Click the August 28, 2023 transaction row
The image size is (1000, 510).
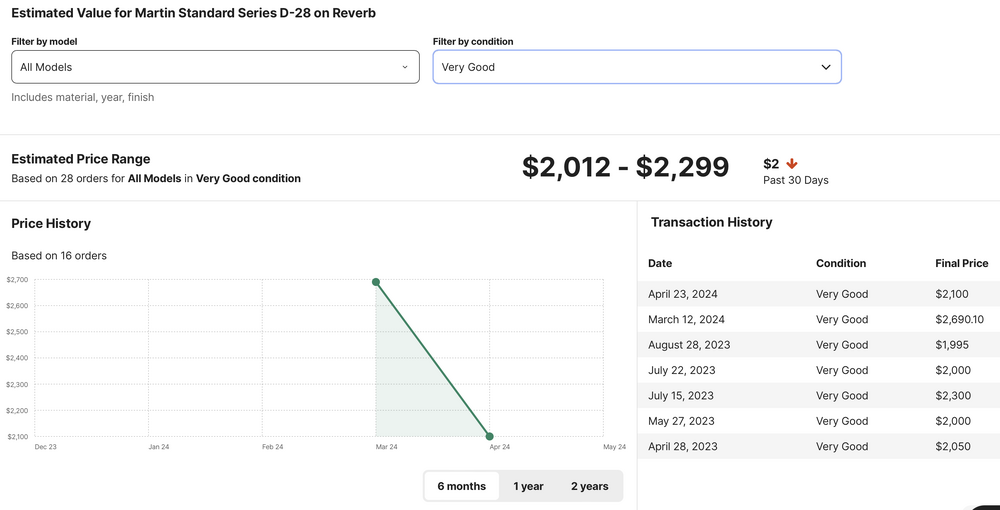[x=818, y=345]
